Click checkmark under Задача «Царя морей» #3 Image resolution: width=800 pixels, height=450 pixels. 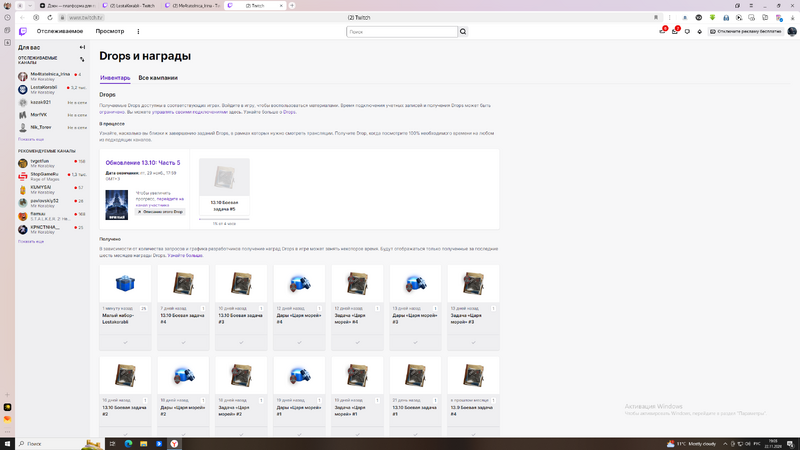click(473, 342)
